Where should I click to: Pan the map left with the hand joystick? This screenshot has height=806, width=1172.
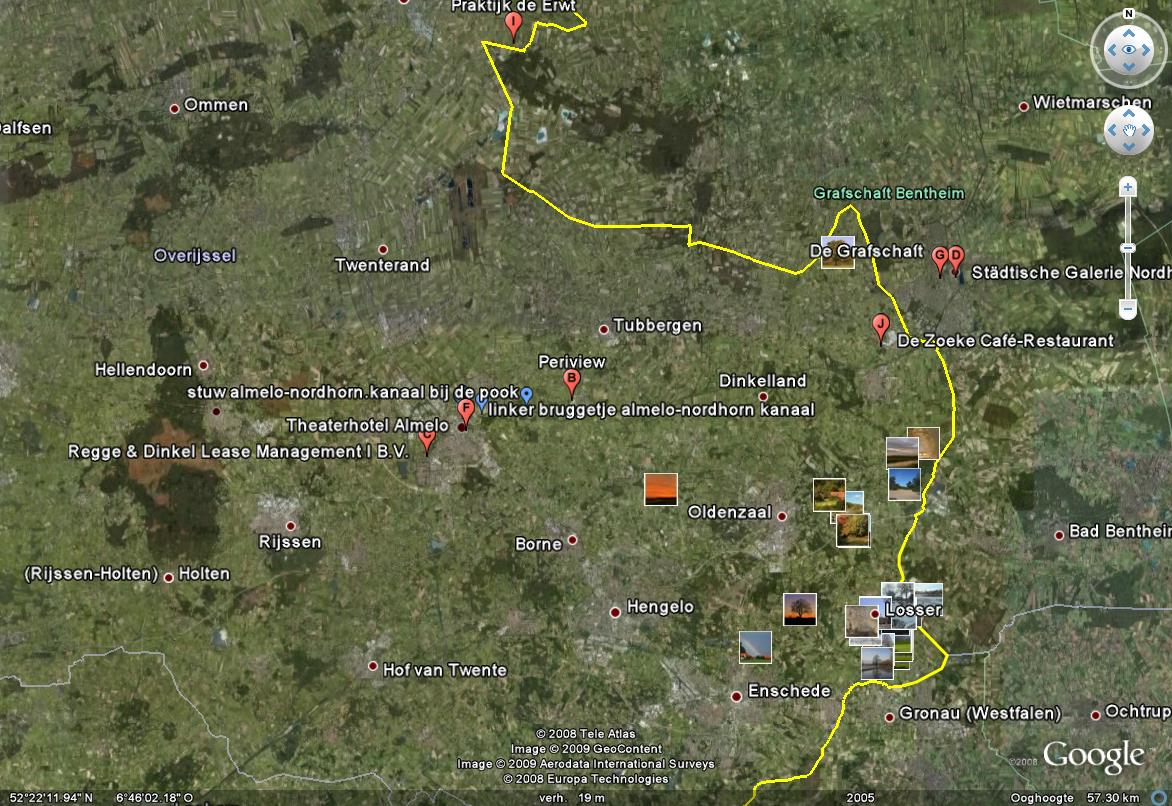click(1112, 131)
